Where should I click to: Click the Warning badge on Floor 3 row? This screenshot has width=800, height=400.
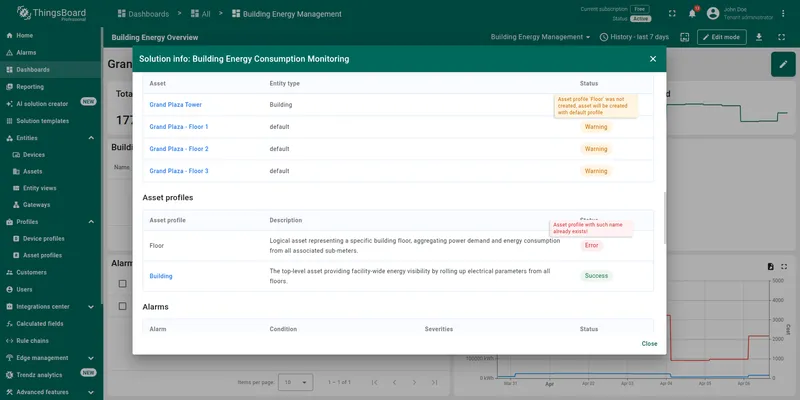coord(595,171)
